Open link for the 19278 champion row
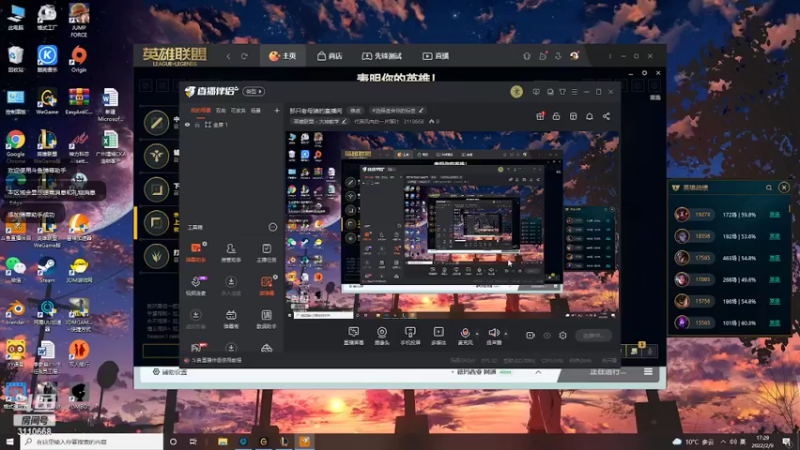 coord(774,215)
